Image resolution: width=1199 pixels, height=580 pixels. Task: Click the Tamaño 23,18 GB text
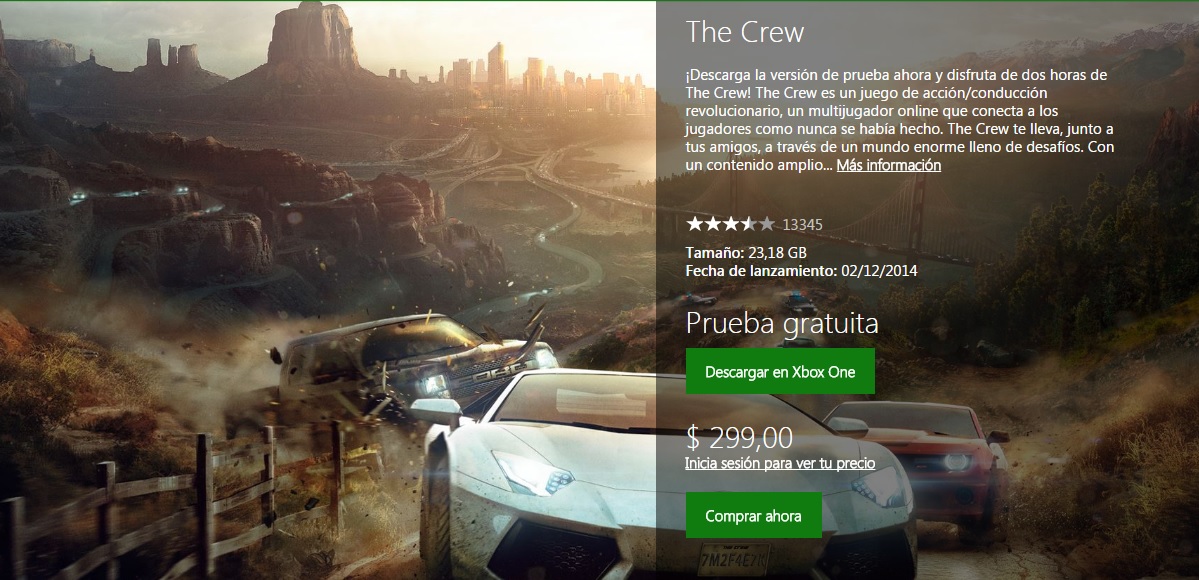(746, 253)
